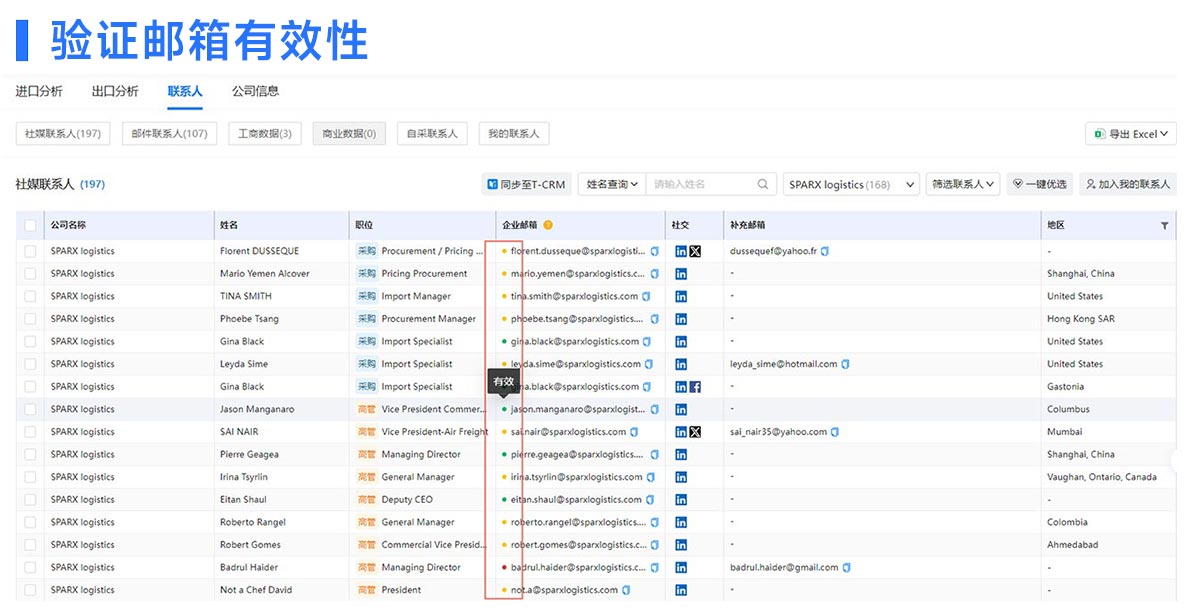Click the Deputy CEO position text
This screenshot has width=1190, height=615.
(x=408, y=500)
